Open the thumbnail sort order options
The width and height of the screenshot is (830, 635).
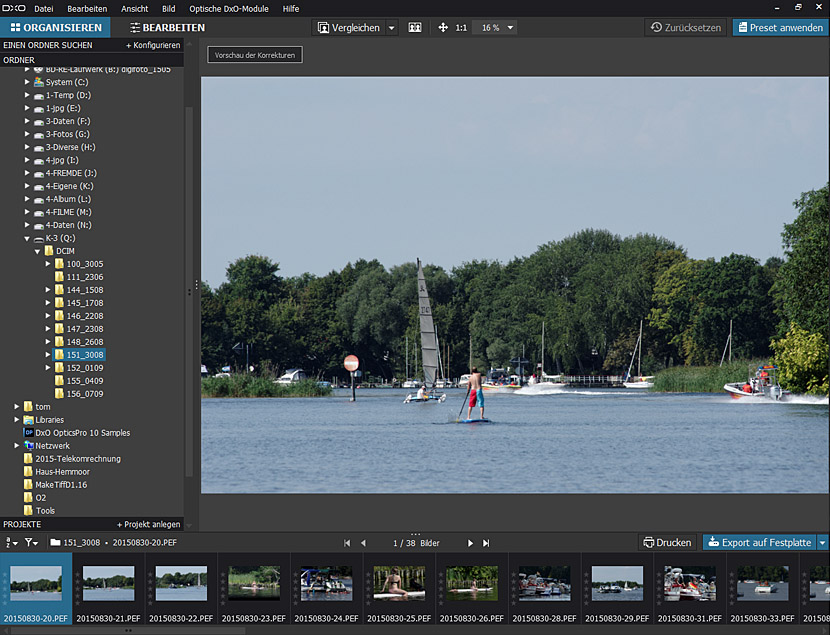coord(11,542)
